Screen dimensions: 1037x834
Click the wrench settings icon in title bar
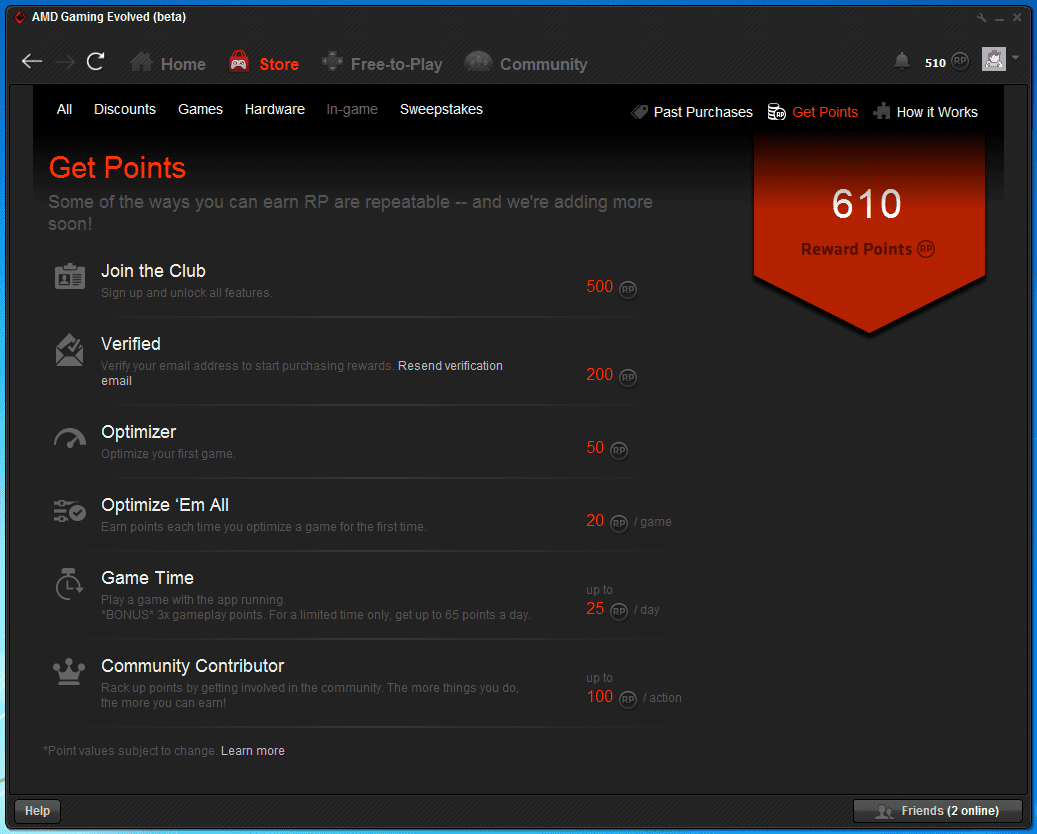[x=981, y=18]
